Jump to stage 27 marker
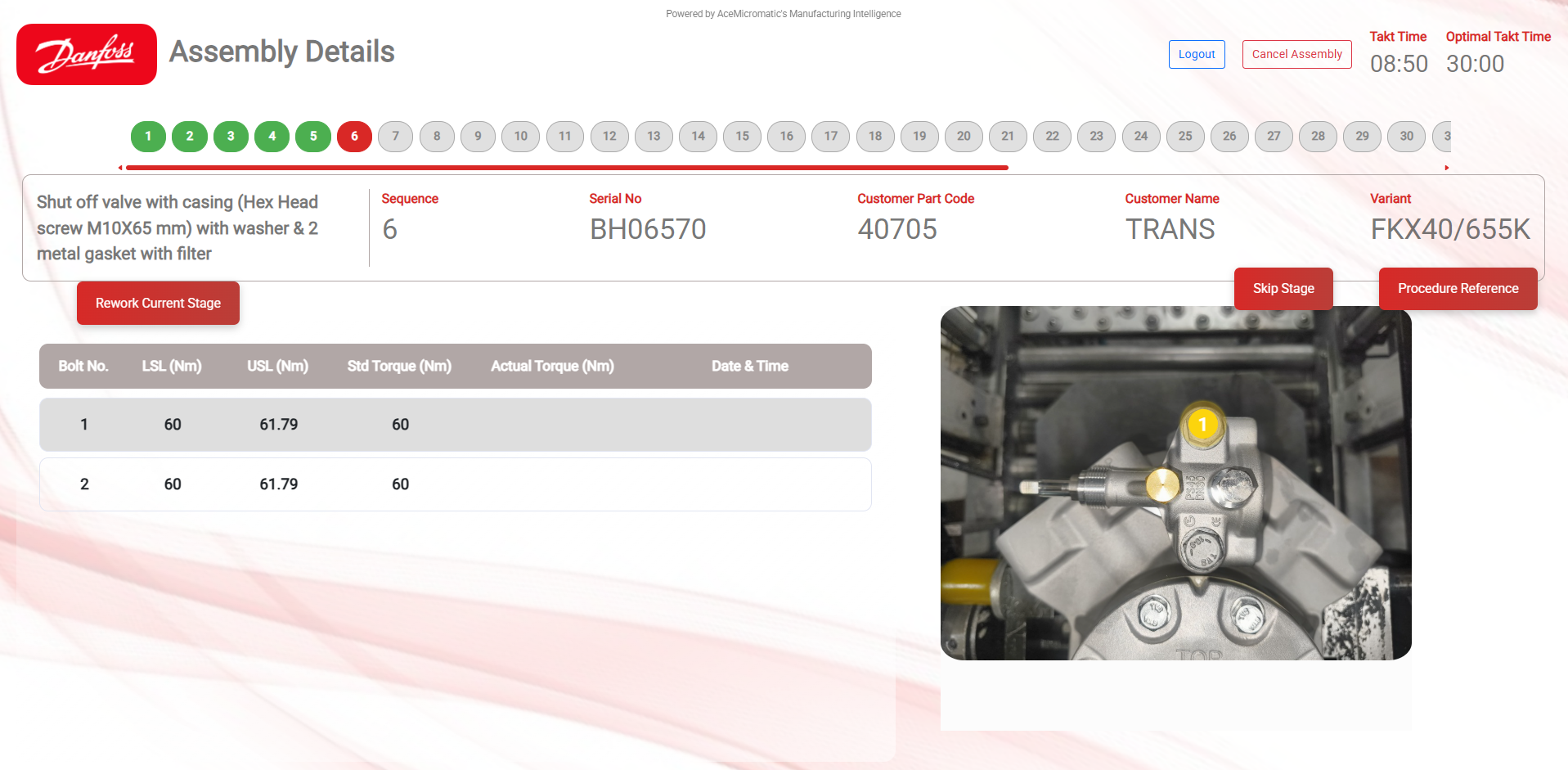 click(x=1274, y=137)
